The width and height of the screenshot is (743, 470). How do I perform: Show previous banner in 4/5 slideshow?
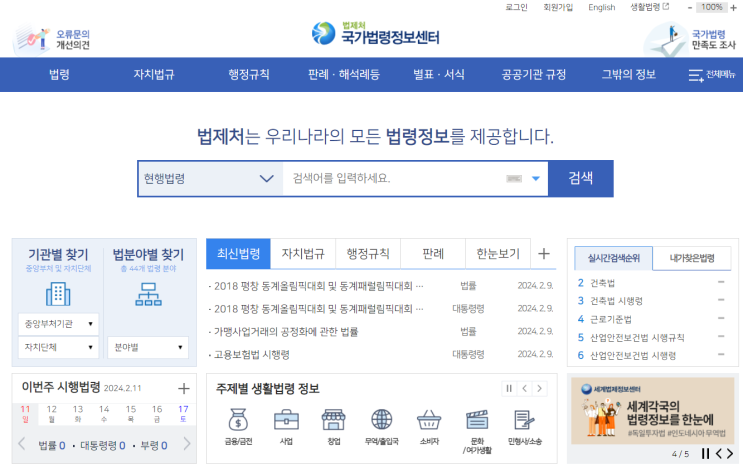click(x=719, y=453)
